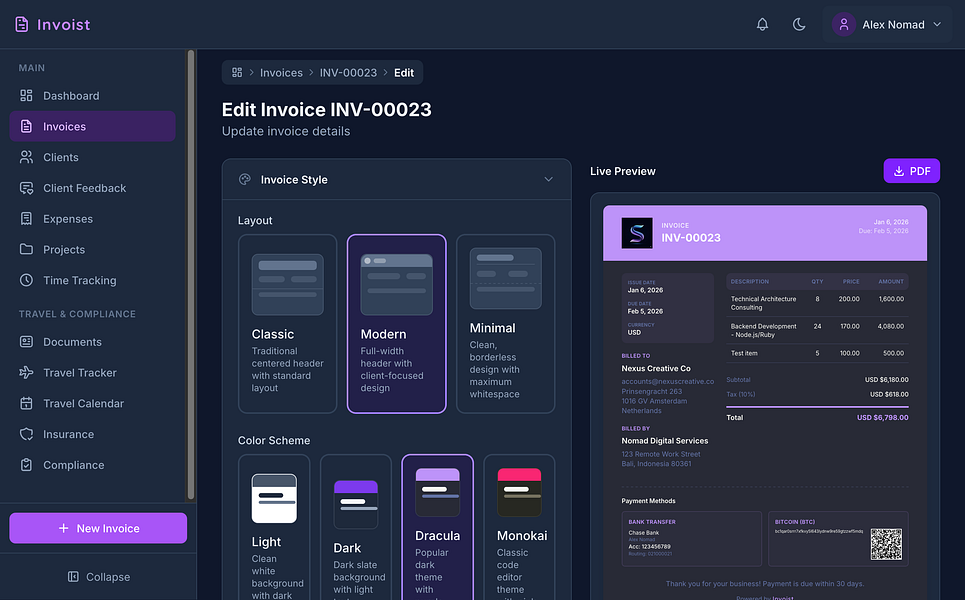The height and width of the screenshot is (600, 965).
Task: Collapse the sidebar
Action: point(98,577)
